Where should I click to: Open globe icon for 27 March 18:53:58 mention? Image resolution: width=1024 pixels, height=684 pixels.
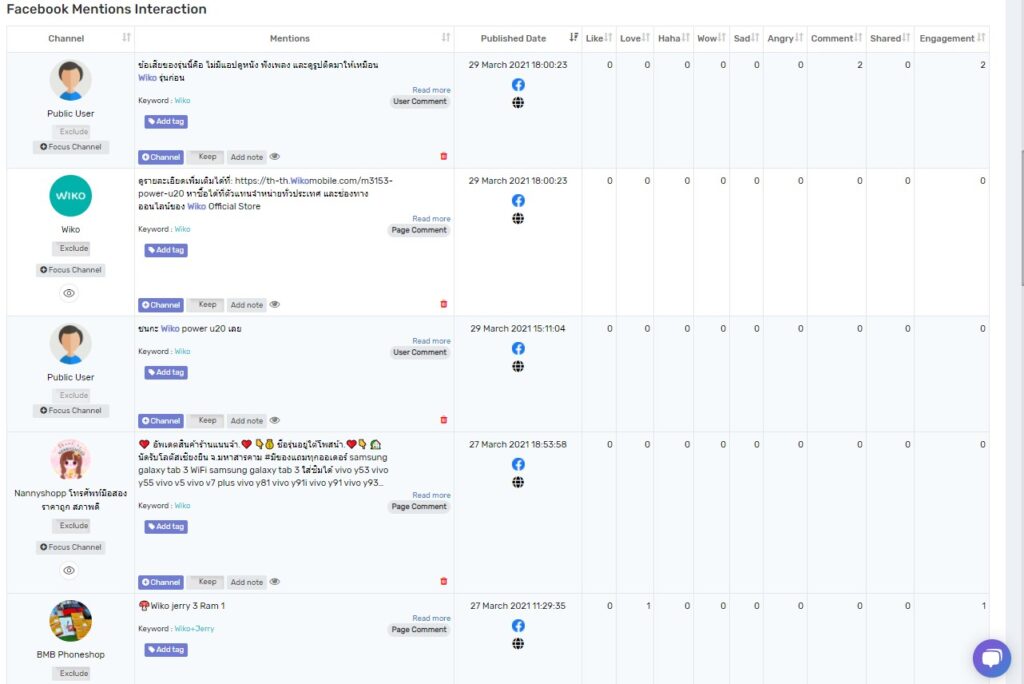click(x=518, y=482)
